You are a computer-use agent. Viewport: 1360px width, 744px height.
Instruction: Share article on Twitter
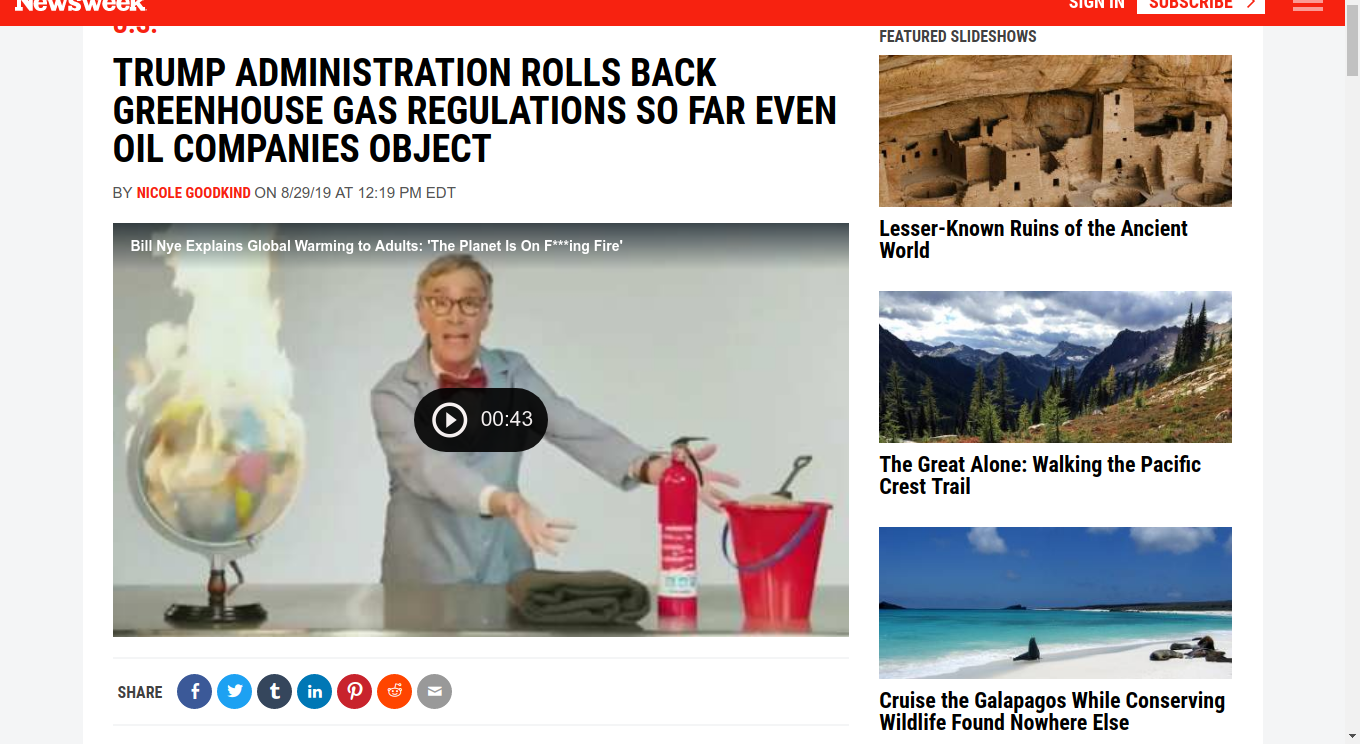[235, 691]
